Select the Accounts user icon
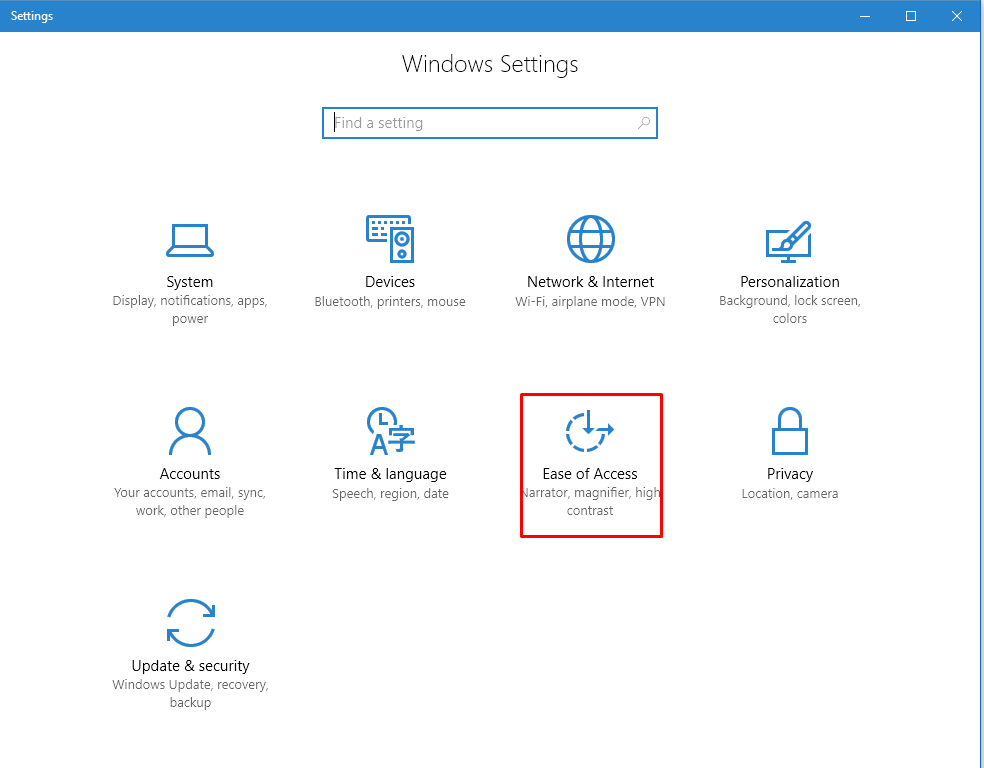This screenshot has height=768, width=984. (x=190, y=430)
